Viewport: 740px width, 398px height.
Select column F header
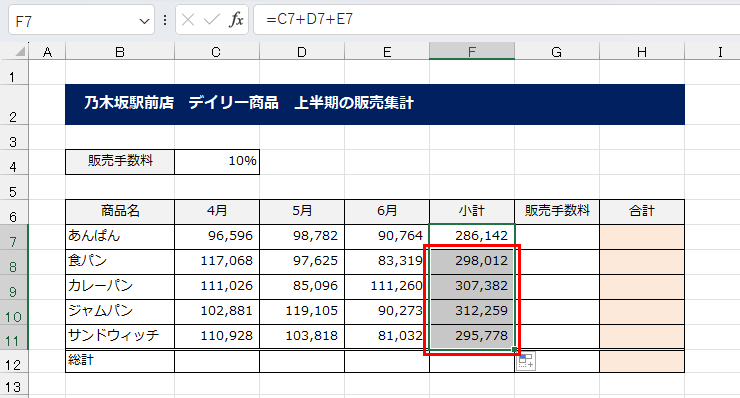(x=472, y=51)
